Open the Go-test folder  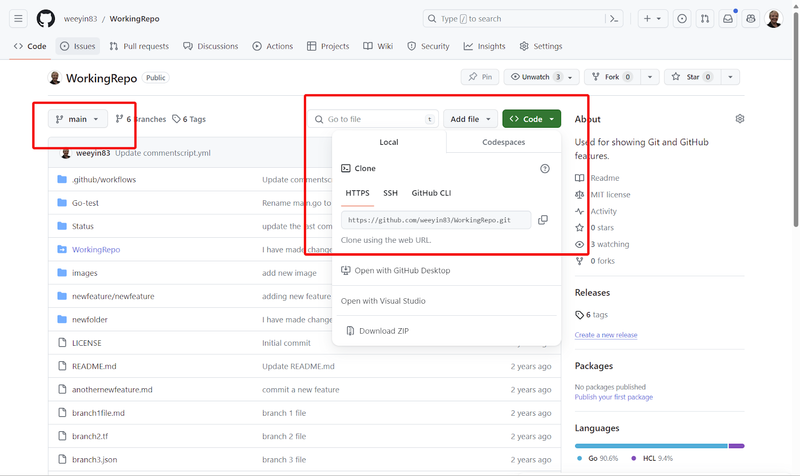[85, 203]
